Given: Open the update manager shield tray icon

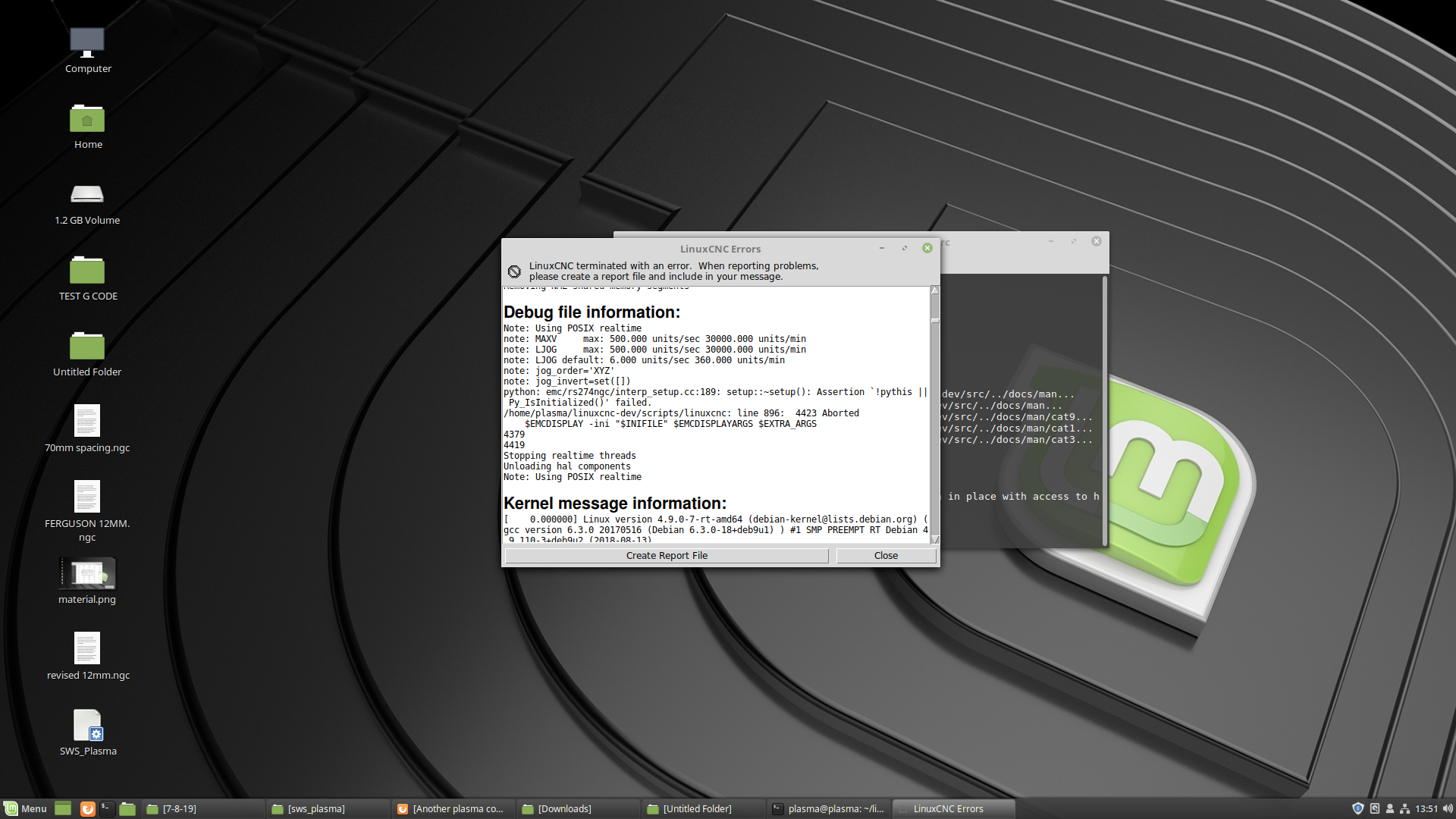Looking at the screenshot, I should click(x=1358, y=808).
